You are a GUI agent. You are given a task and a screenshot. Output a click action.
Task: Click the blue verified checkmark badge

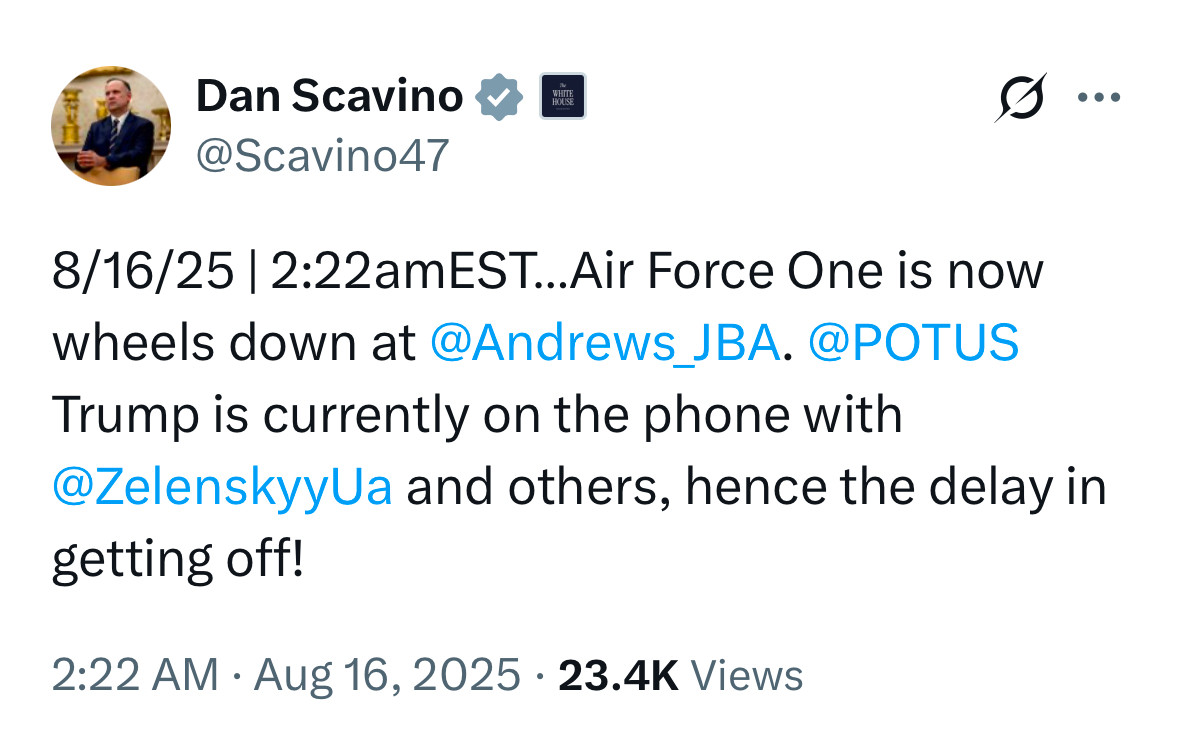click(x=499, y=97)
